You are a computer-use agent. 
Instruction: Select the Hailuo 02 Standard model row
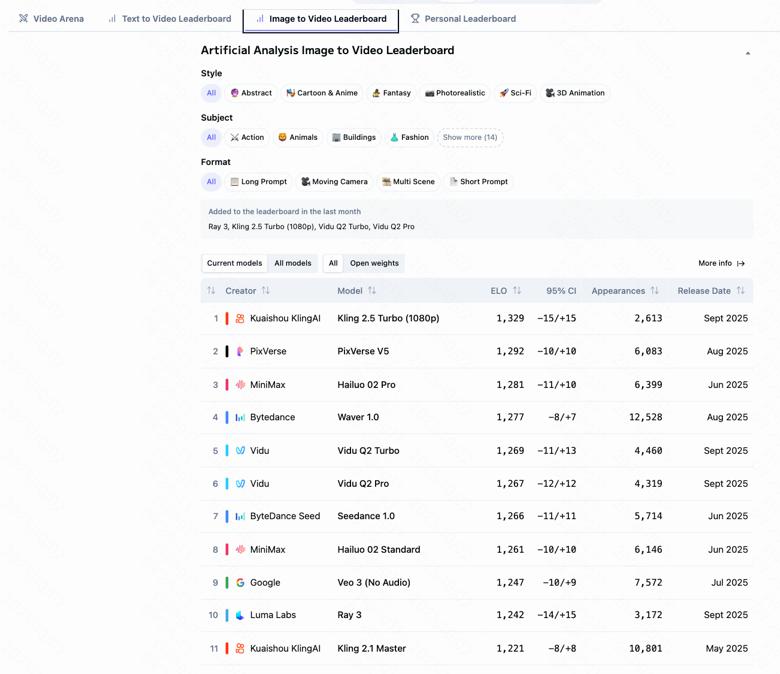point(378,550)
